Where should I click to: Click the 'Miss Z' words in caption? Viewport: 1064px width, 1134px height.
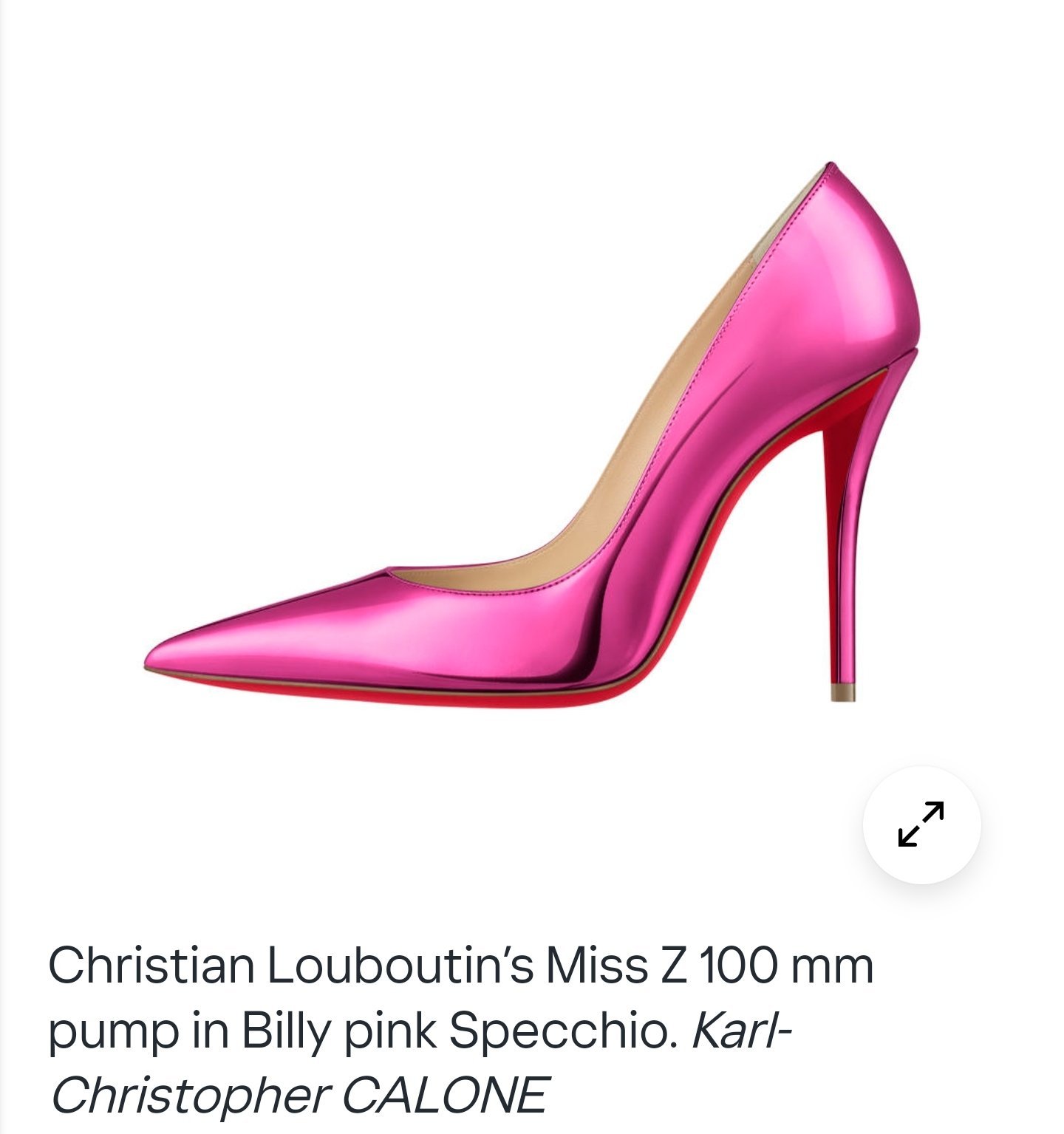616,965
